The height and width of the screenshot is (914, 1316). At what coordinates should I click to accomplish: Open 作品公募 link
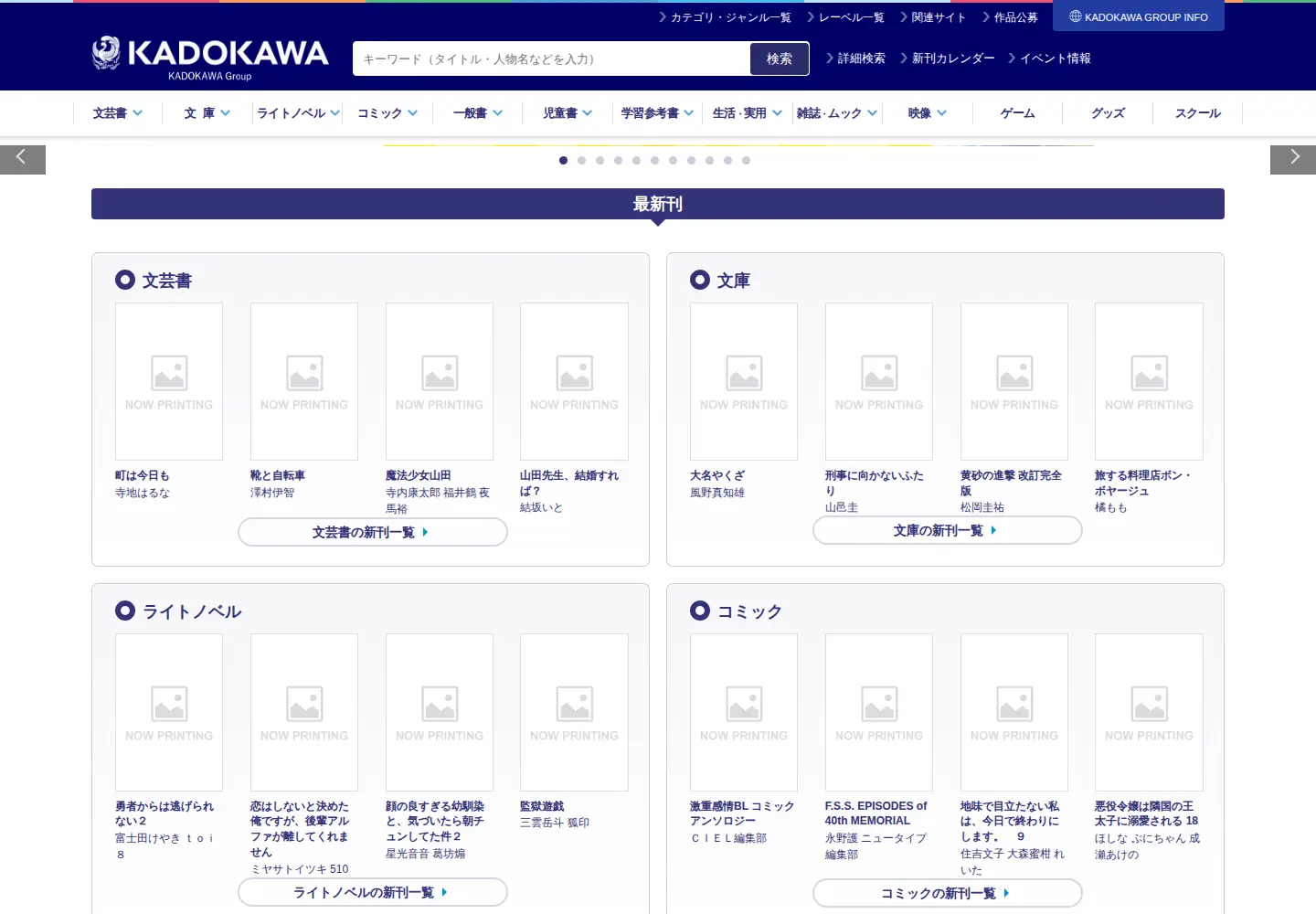tap(1010, 17)
